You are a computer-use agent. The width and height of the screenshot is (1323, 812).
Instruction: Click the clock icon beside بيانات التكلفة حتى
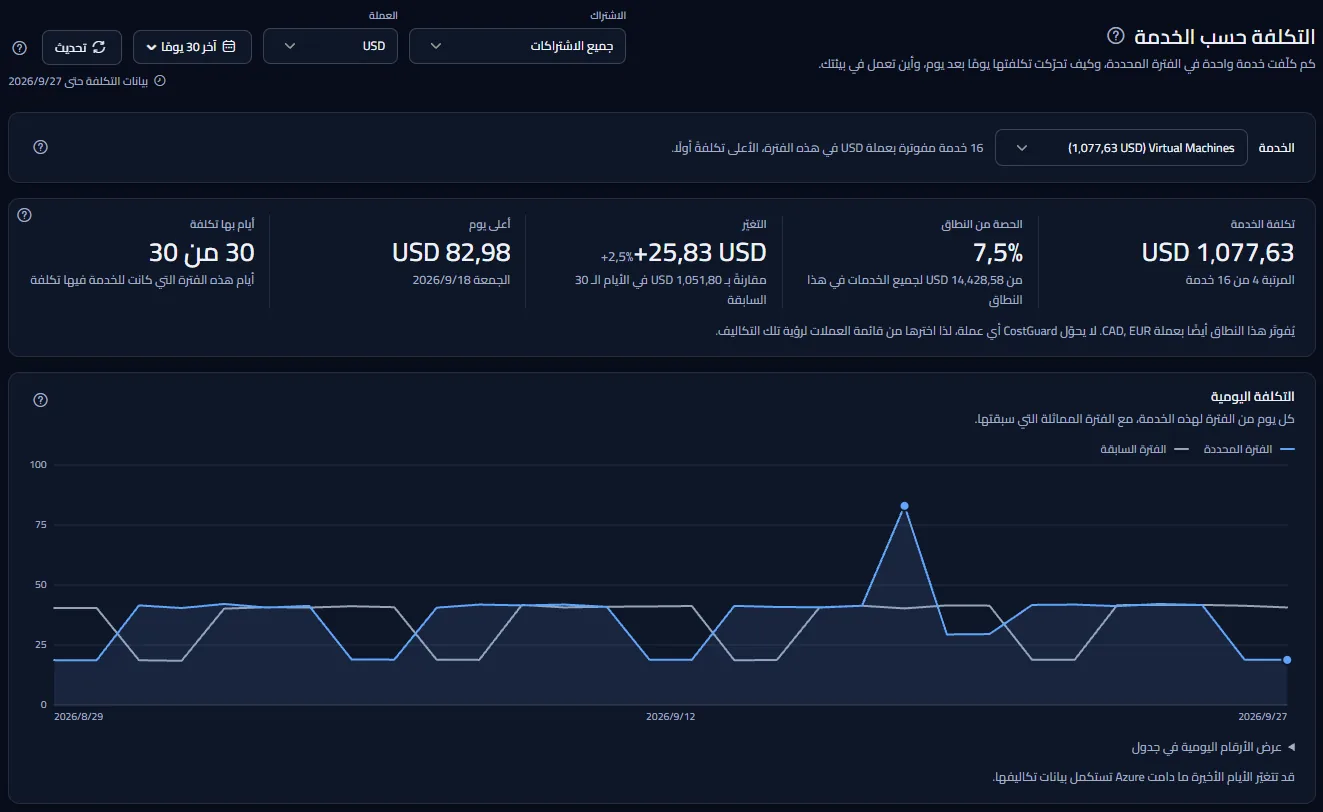(159, 81)
